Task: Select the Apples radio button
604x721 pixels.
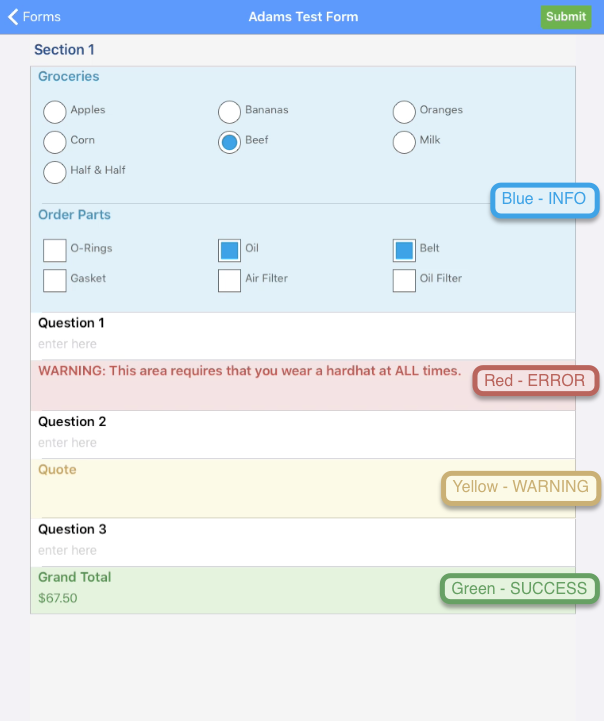Action: click(55, 111)
